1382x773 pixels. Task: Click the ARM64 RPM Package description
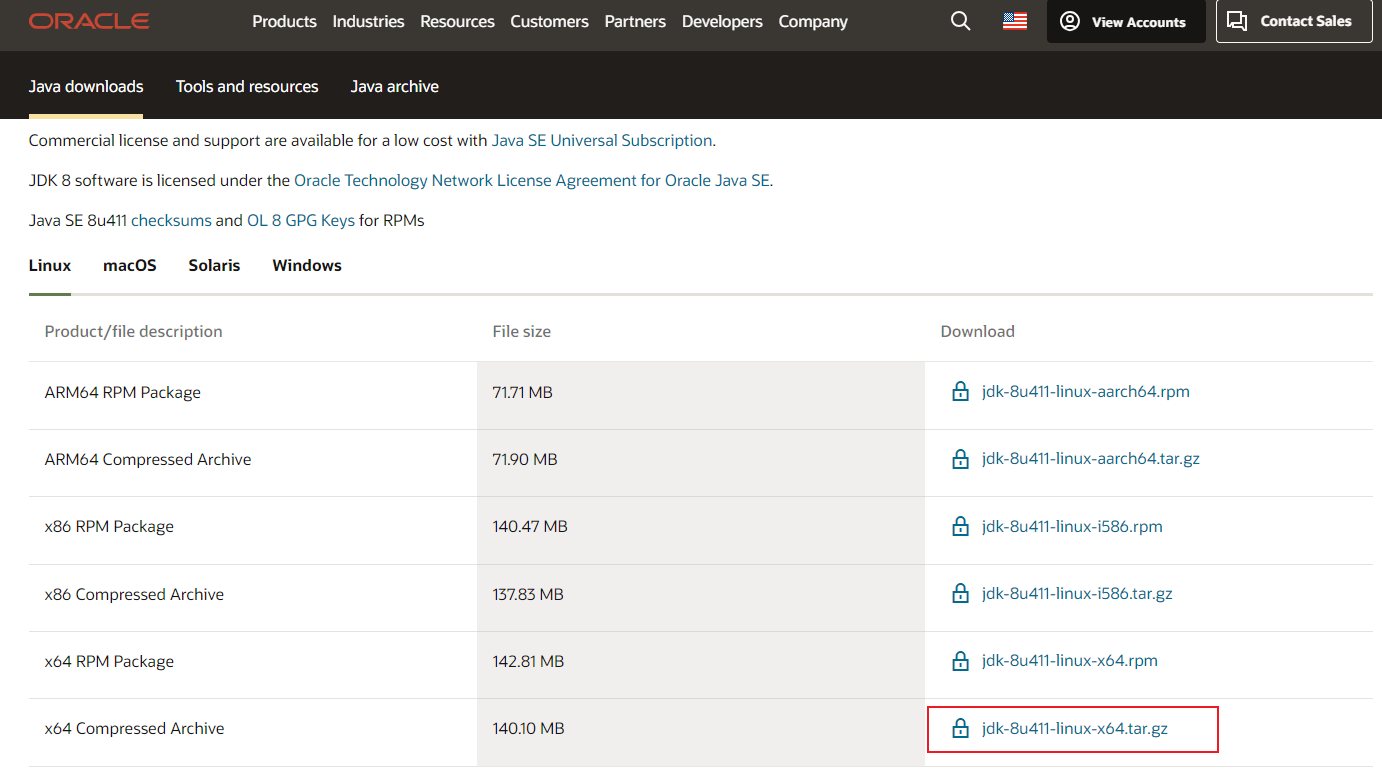click(x=123, y=392)
